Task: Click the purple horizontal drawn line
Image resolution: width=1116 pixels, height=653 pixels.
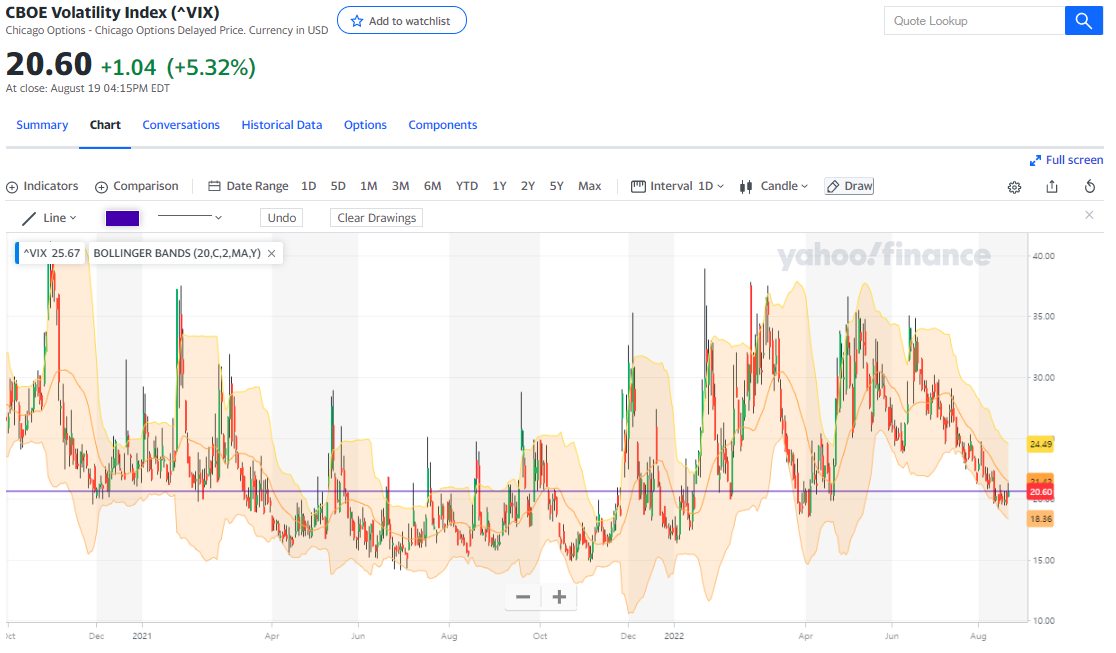Action: click(516, 491)
